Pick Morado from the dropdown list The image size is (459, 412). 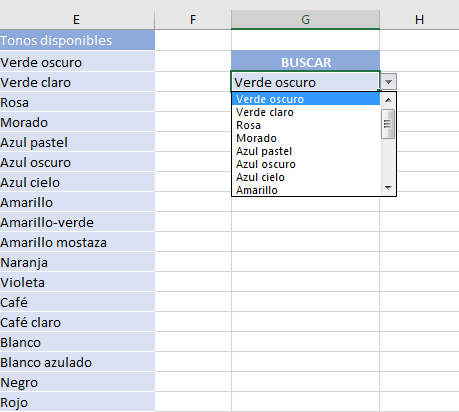[x=306, y=138]
